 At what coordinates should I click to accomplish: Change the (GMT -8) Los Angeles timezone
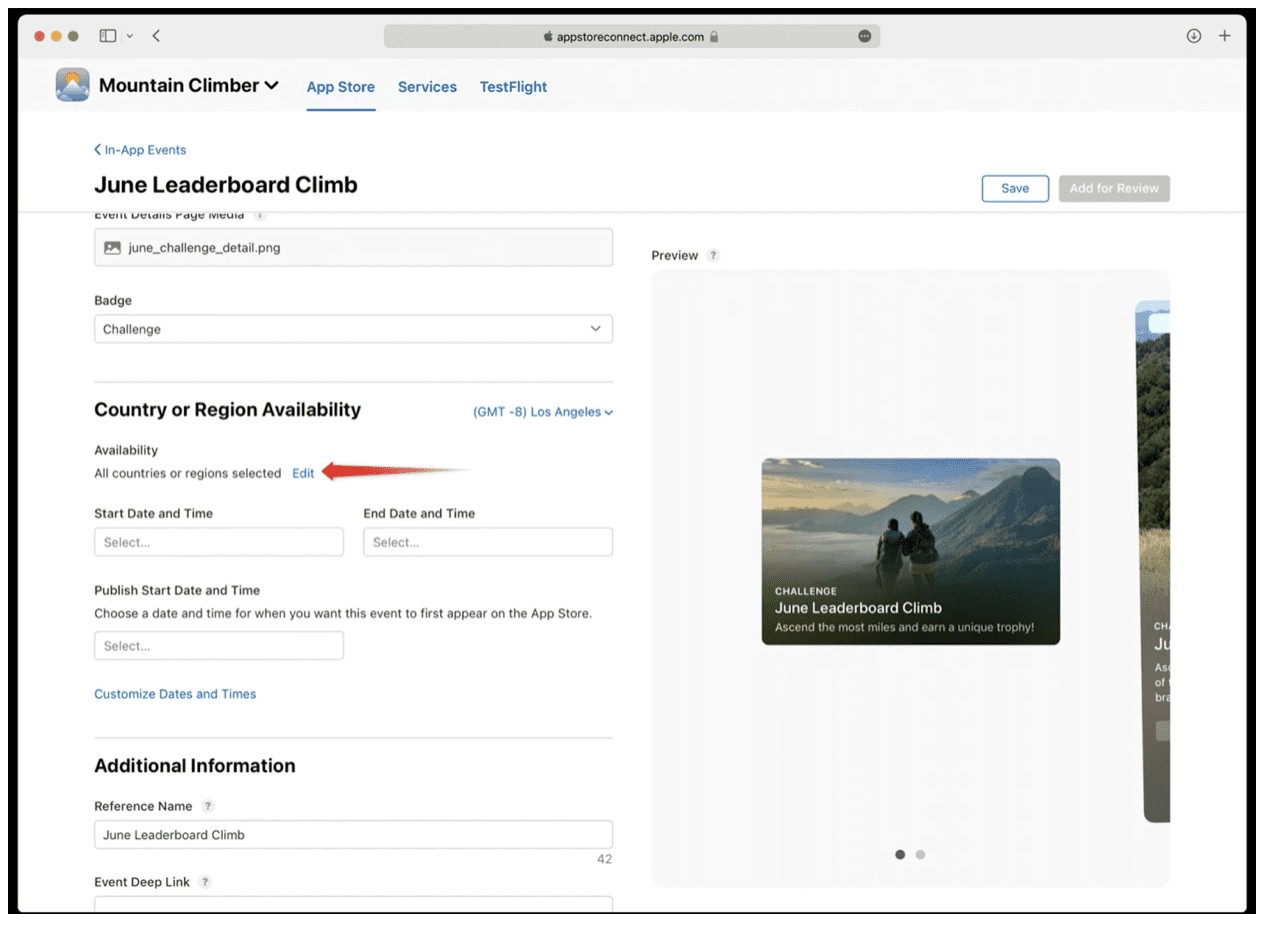coord(542,411)
